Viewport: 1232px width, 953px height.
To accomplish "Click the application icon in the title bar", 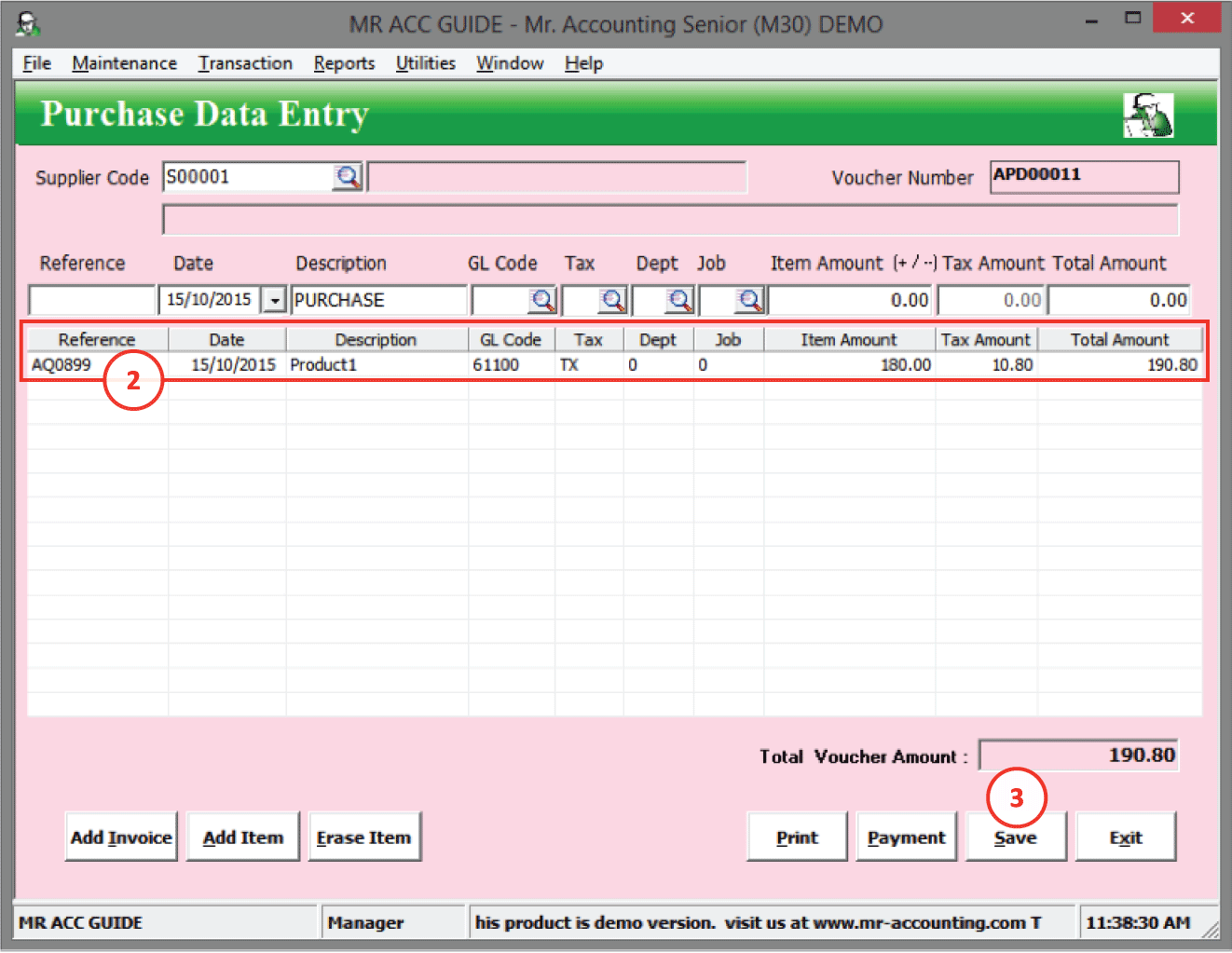I will tap(28, 23).
